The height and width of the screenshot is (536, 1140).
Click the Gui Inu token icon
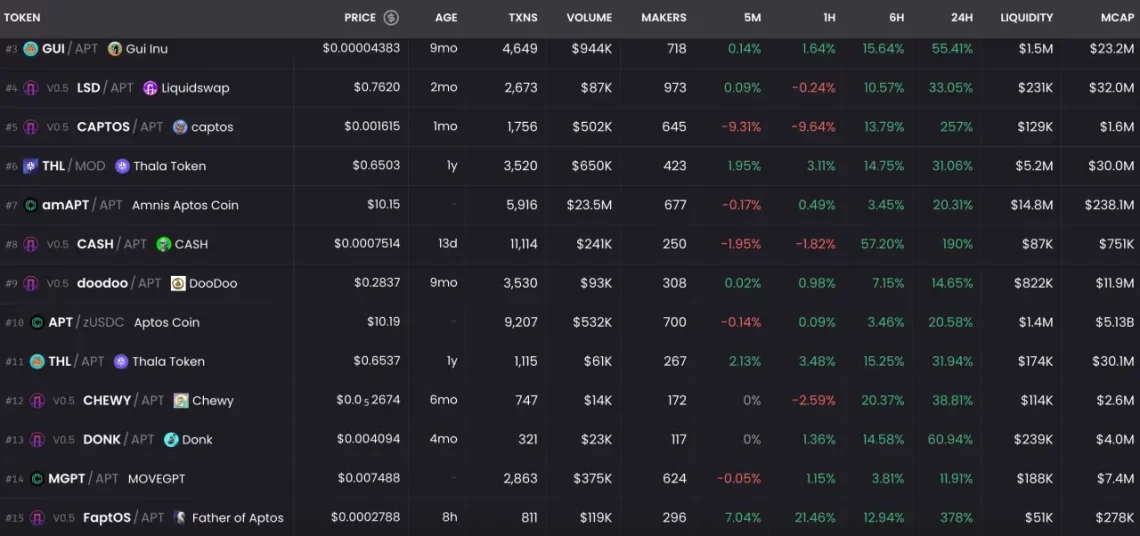115,49
